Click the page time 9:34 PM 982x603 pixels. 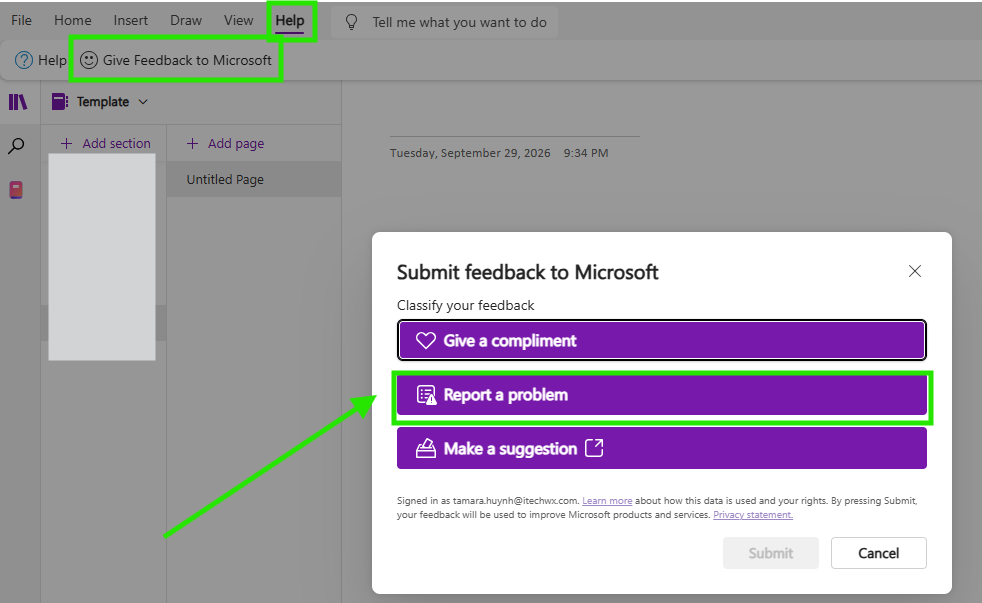(x=586, y=153)
